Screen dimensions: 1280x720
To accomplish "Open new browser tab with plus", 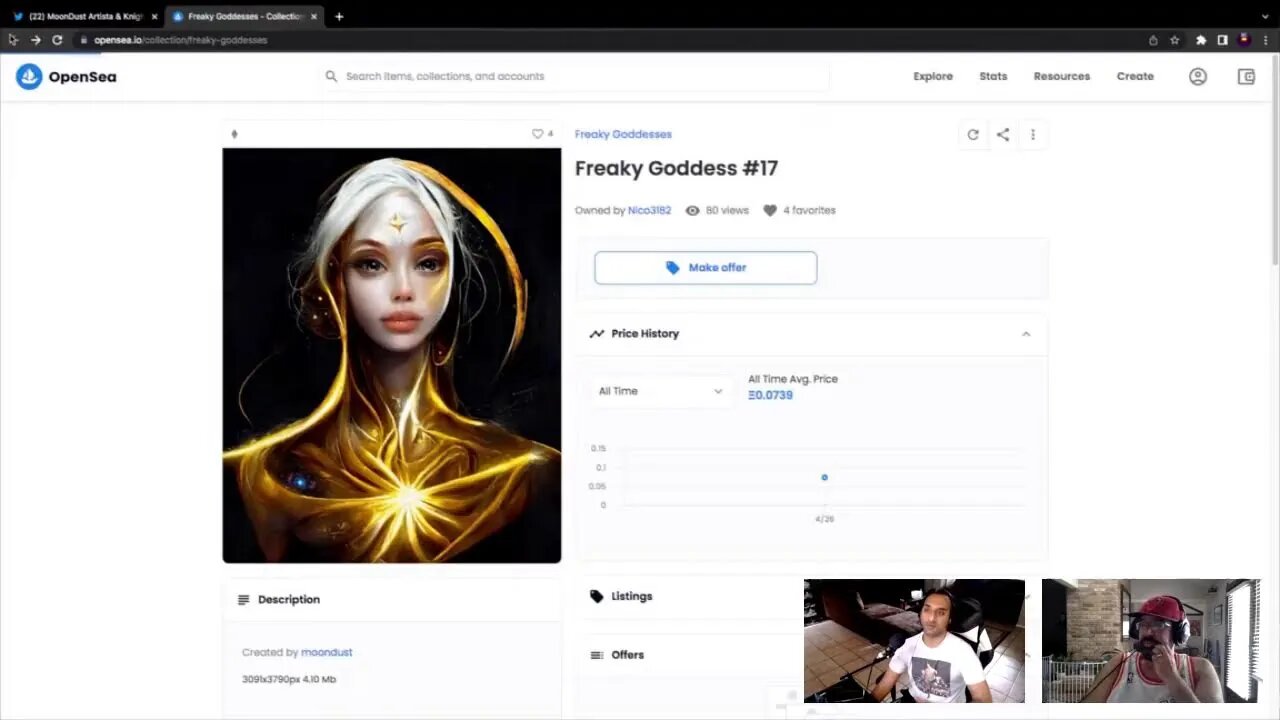I will pos(339,16).
